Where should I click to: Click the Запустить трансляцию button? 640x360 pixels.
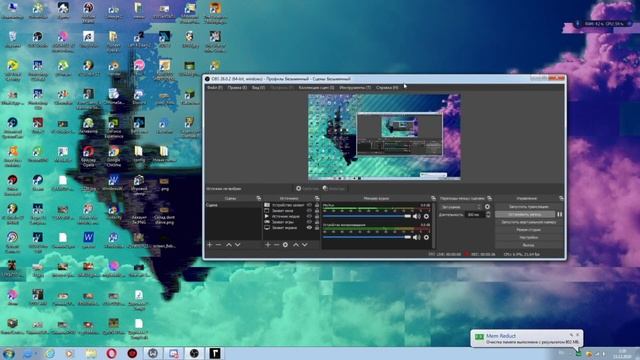(529, 207)
